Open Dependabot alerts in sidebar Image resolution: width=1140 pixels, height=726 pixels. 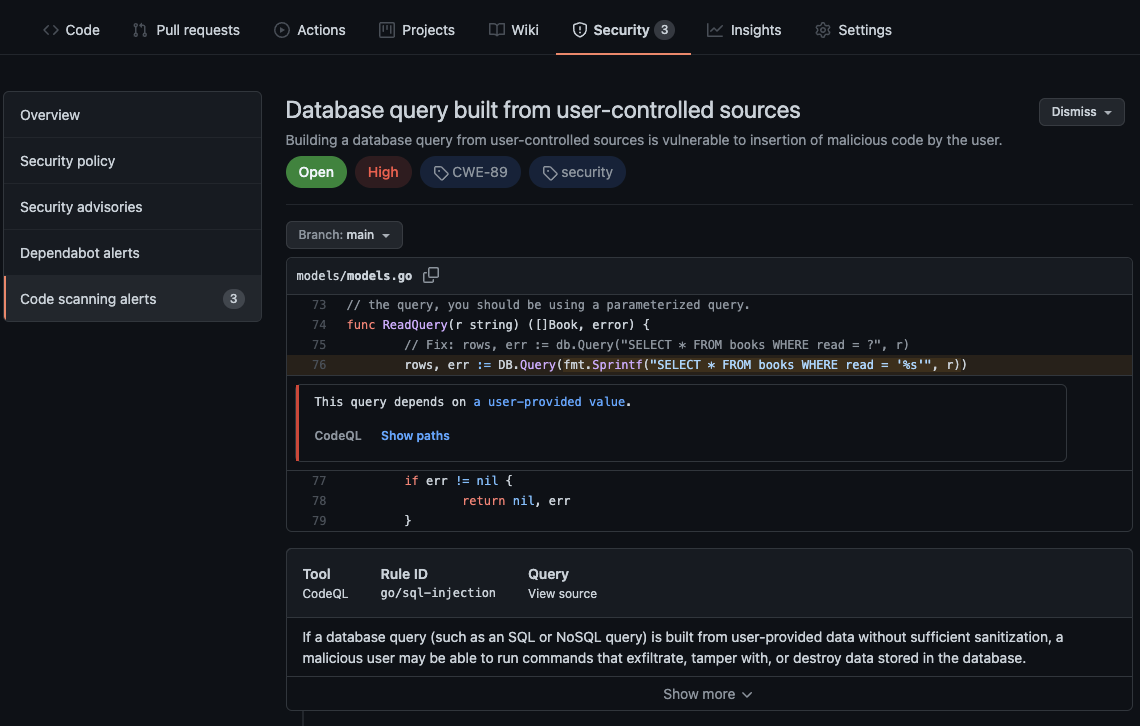click(x=80, y=253)
